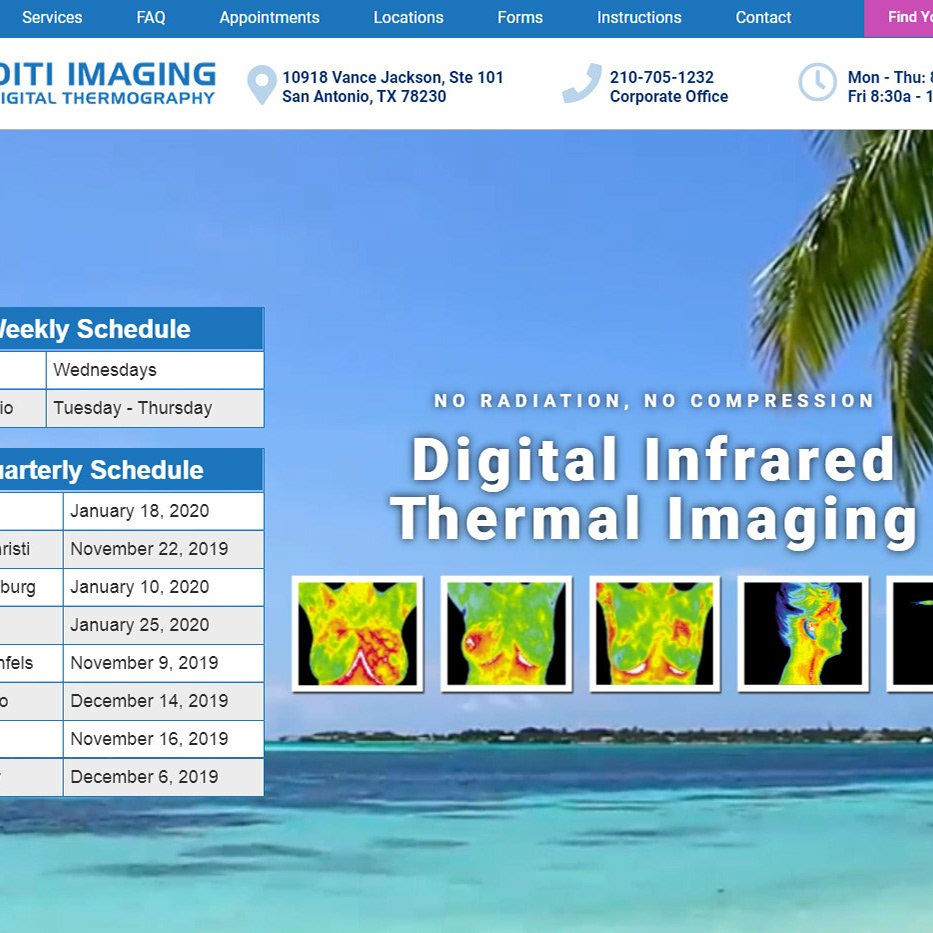The height and width of the screenshot is (933, 933).
Task: Select the January 18, 2020 date
Action: (x=164, y=511)
